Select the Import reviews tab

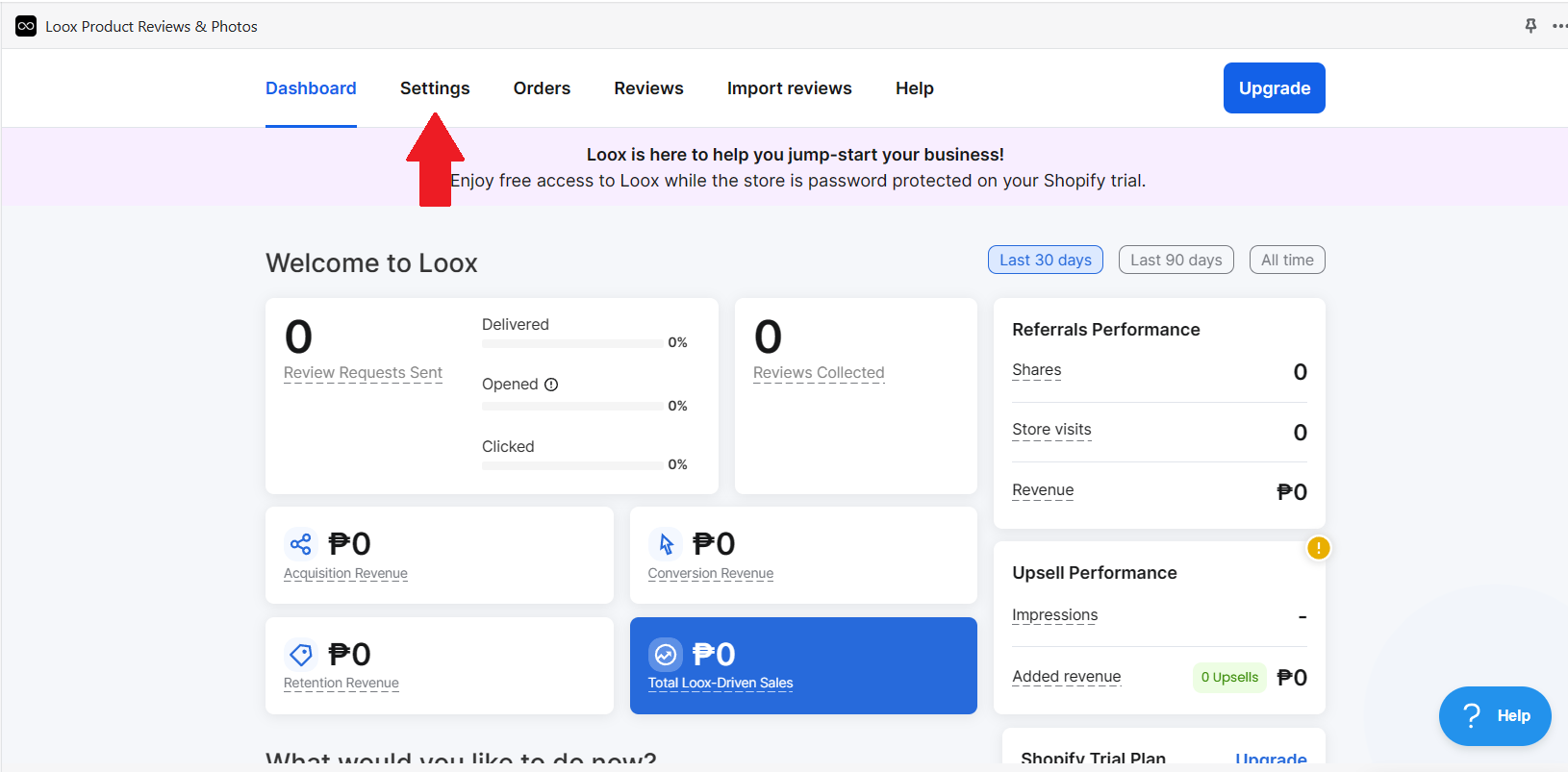tap(789, 88)
